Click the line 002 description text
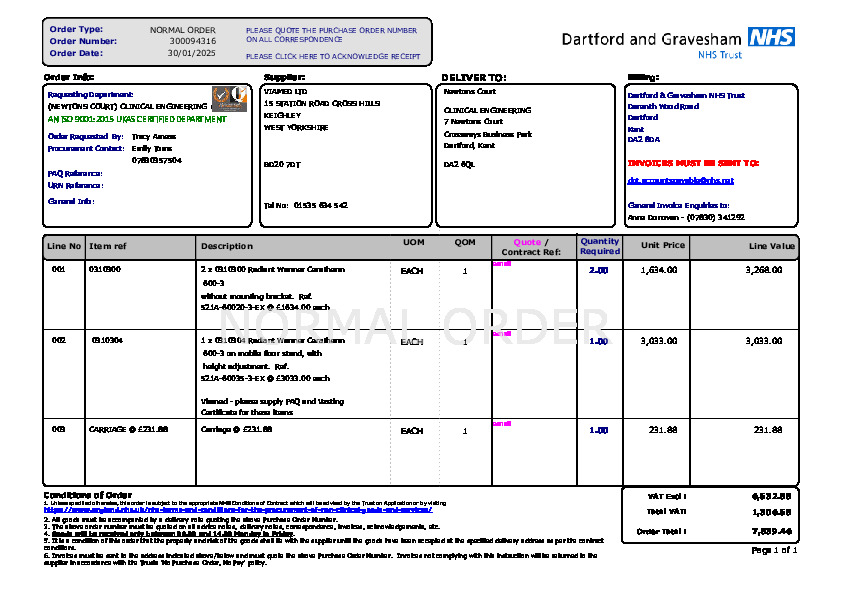 pyautogui.click(x=272, y=359)
